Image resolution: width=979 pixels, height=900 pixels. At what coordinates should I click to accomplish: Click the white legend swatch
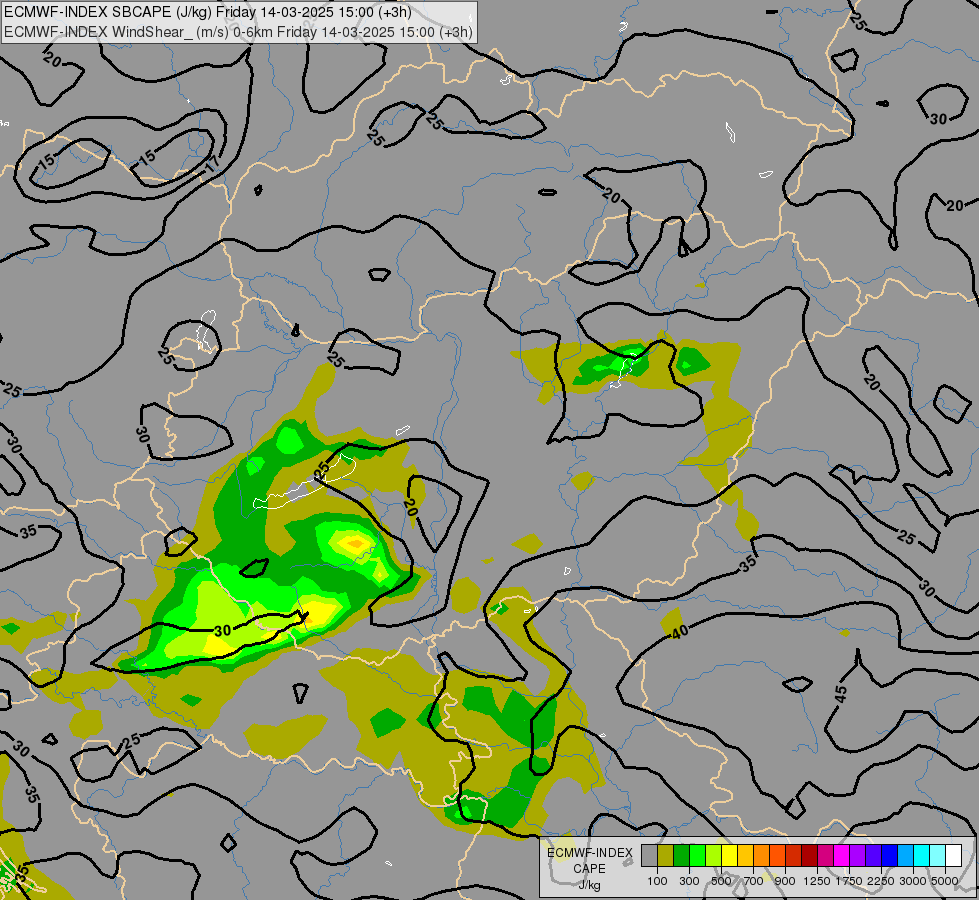tap(954, 856)
